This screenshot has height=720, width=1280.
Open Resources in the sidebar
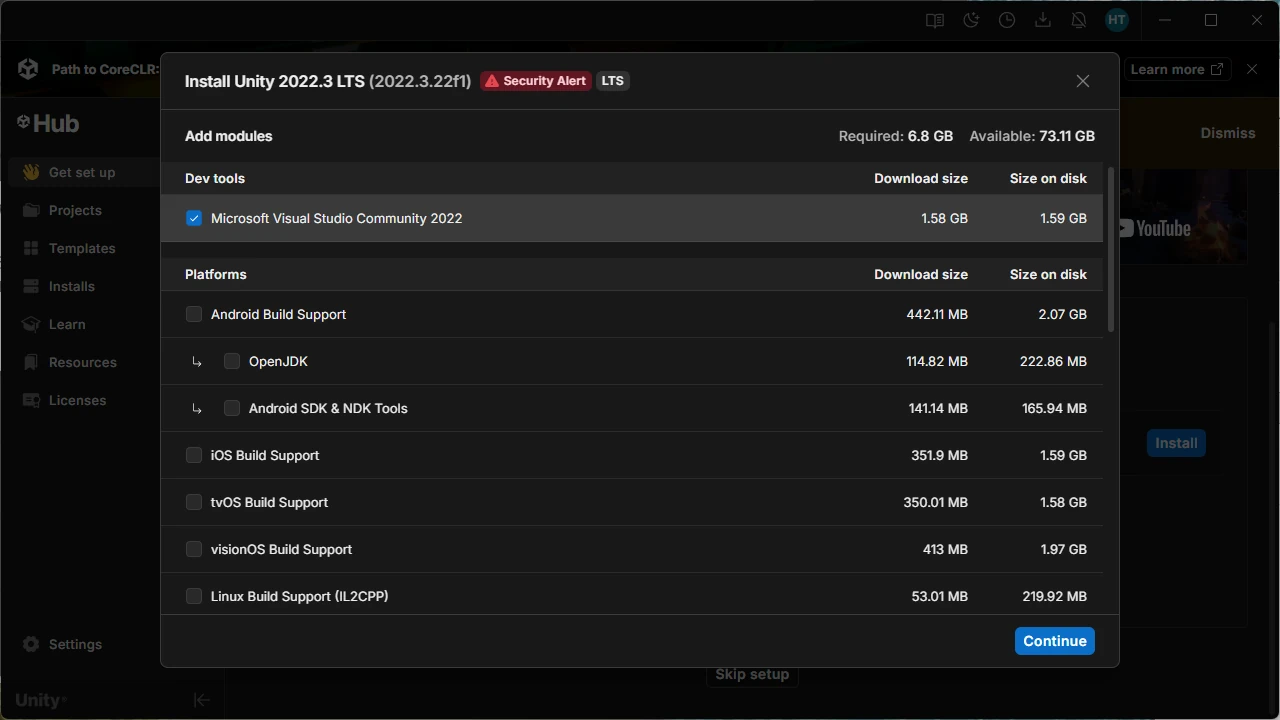[x=83, y=362]
